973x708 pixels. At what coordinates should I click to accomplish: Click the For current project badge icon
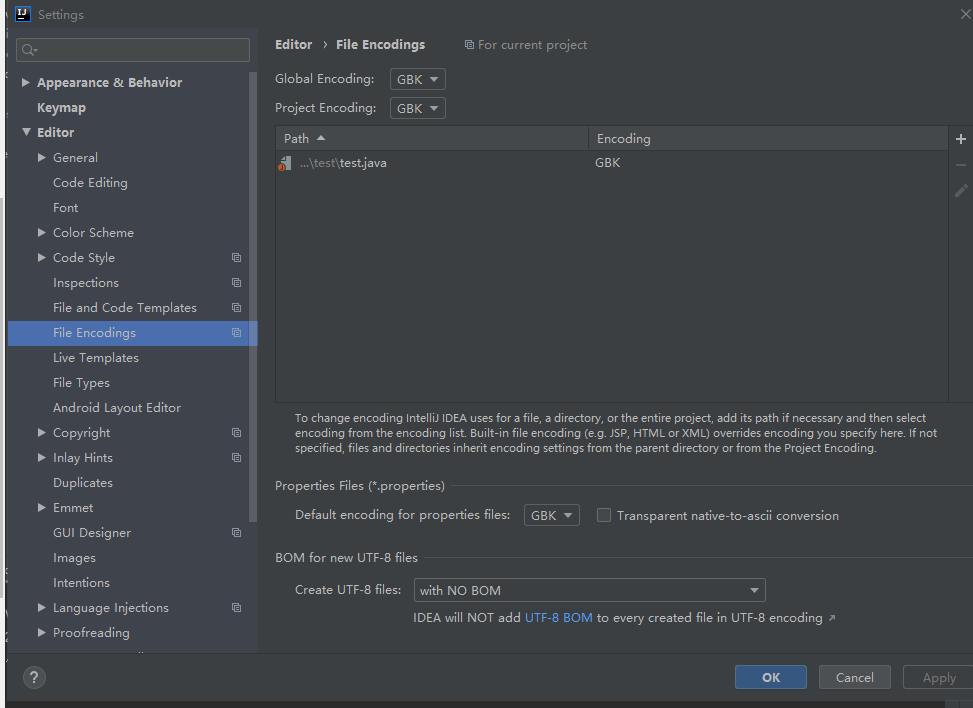tap(469, 44)
